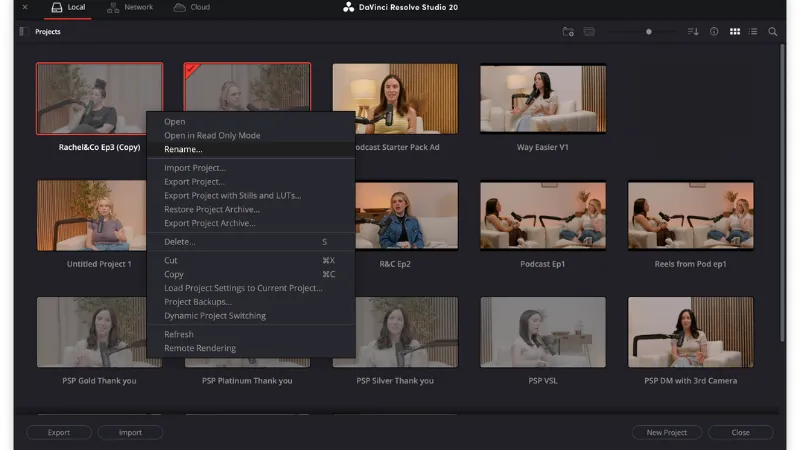Toggle the sidebar panel icon beside Projects
The image size is (800, 450).
pyautogui.click(x=23, y=32)
